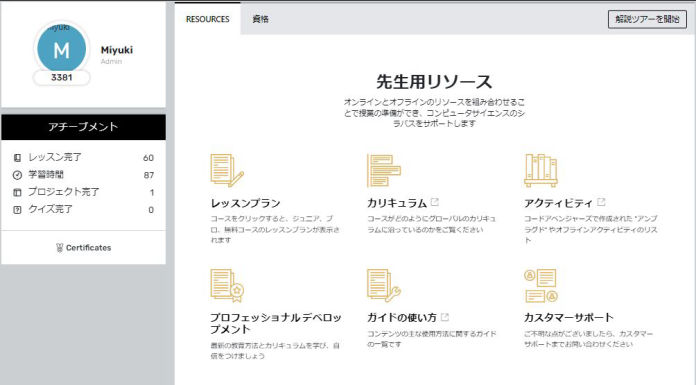Click the 先生用リソース page title
The height and width of the screenshot is (385, 696).
pyautogui.click(x=434, y=82)
